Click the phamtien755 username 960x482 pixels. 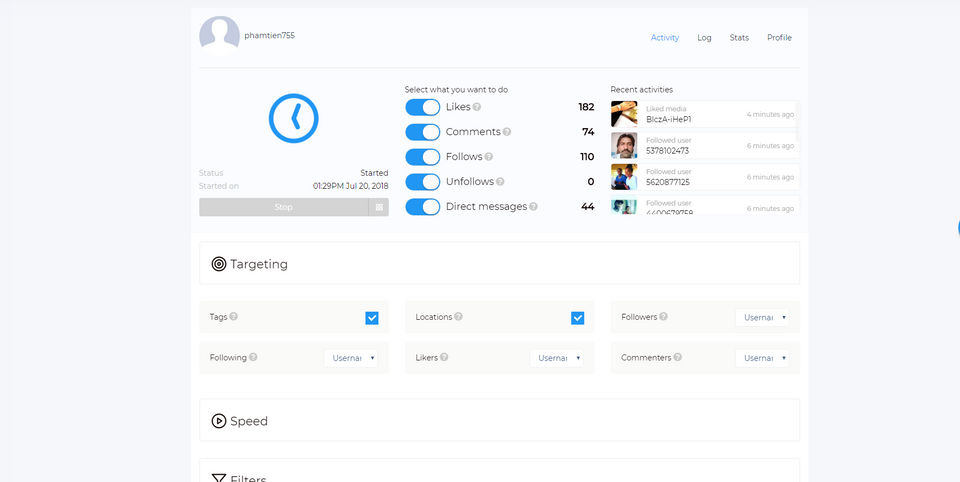pos(269,36)
